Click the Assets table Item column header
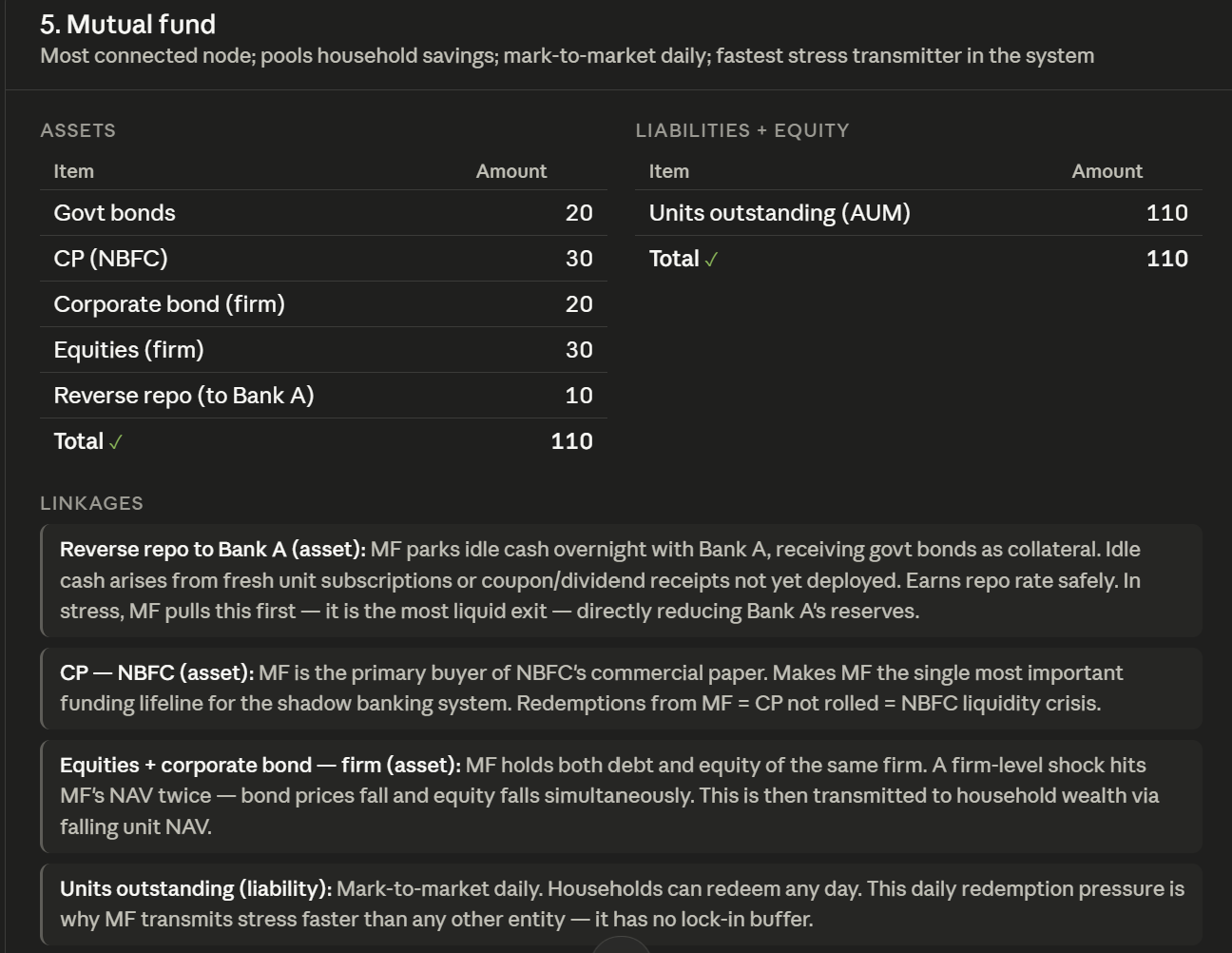The height and width of the screenshot is (953, 1232). pos(74,171)
